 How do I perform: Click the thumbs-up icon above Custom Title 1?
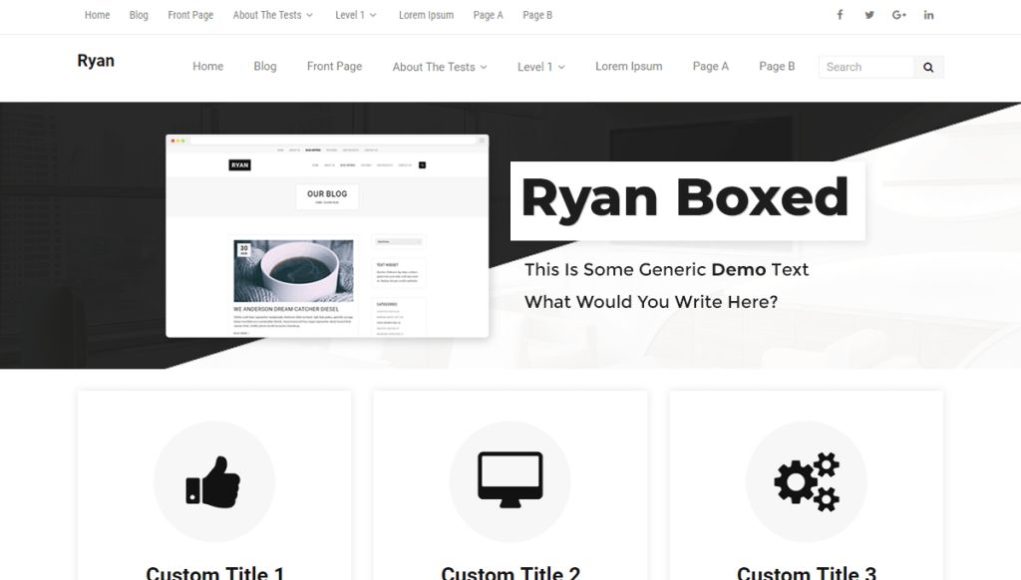click(214, 482)
